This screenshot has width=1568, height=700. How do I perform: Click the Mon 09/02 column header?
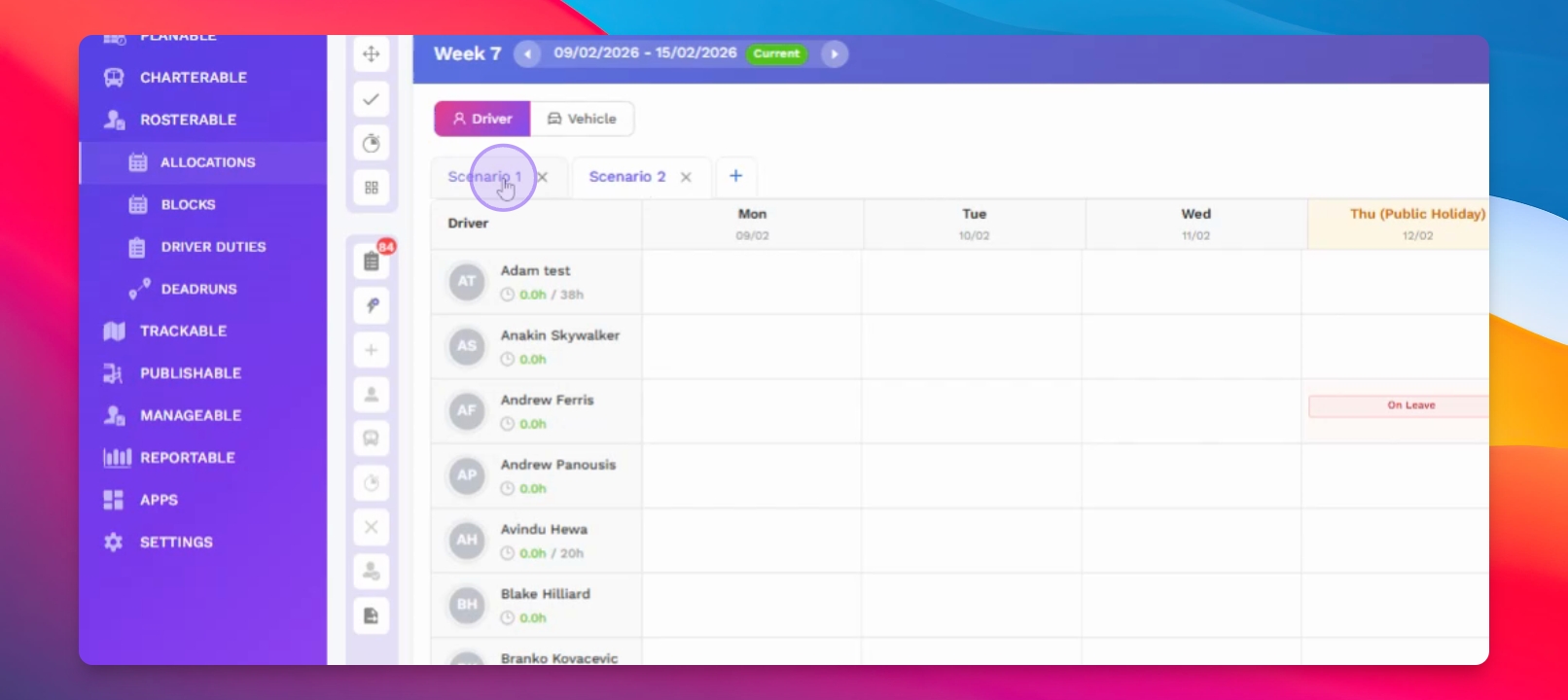[752, 225]
